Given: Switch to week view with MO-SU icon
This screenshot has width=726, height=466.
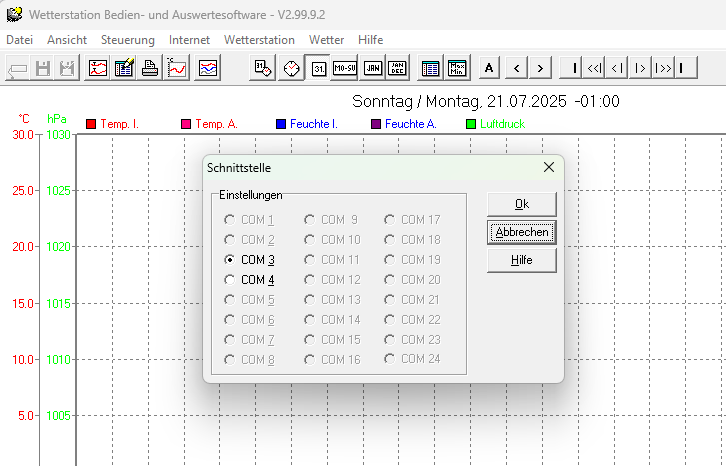Looking at the screenshot, I should click(x=345, y=69).
